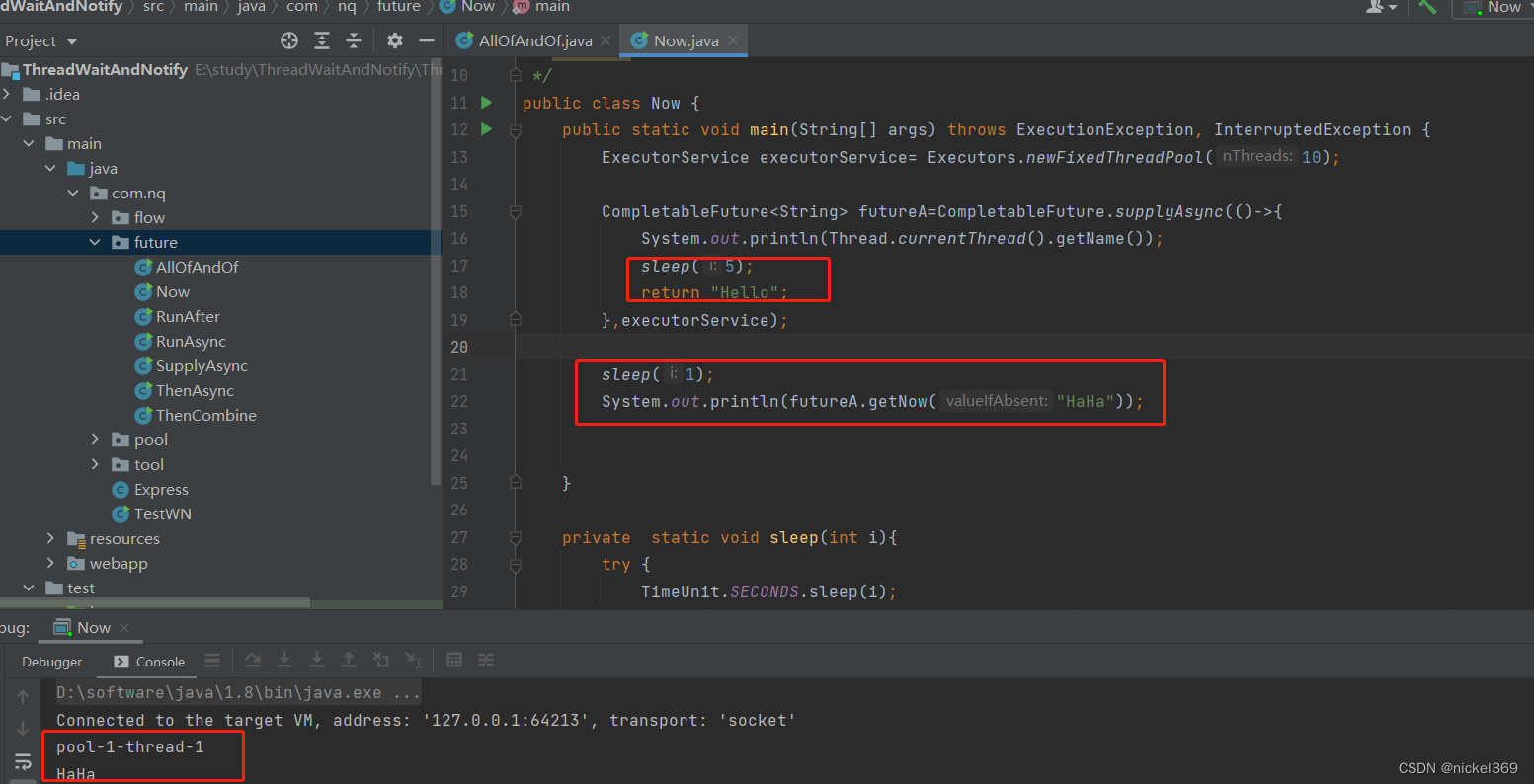The height and width of the screenshot is (784, 1534).
Task: Collapse the com.nq package
Action: 73,194
